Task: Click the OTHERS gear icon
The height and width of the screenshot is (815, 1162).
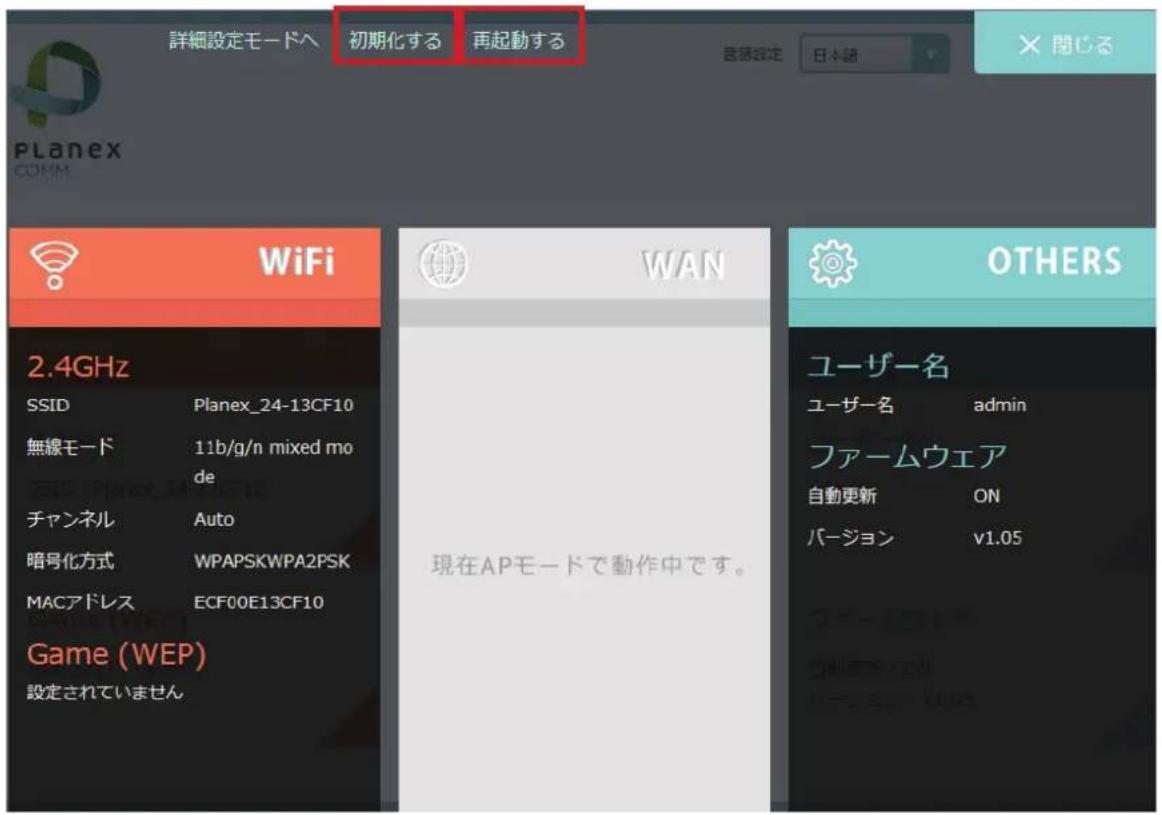Action: click(832, 264)
